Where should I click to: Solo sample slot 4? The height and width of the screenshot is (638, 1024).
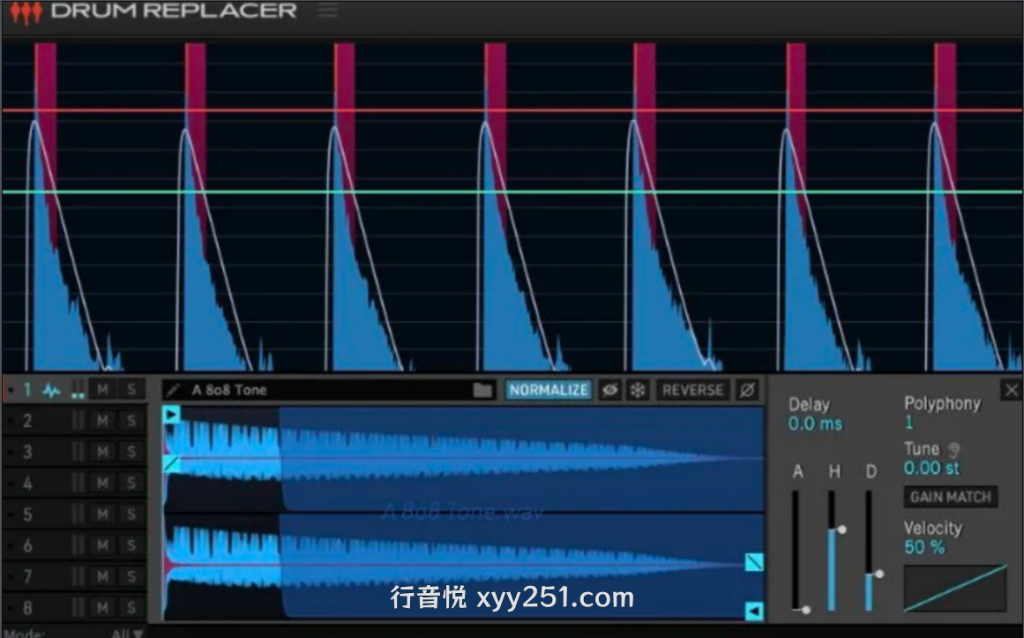coord(131,483)
